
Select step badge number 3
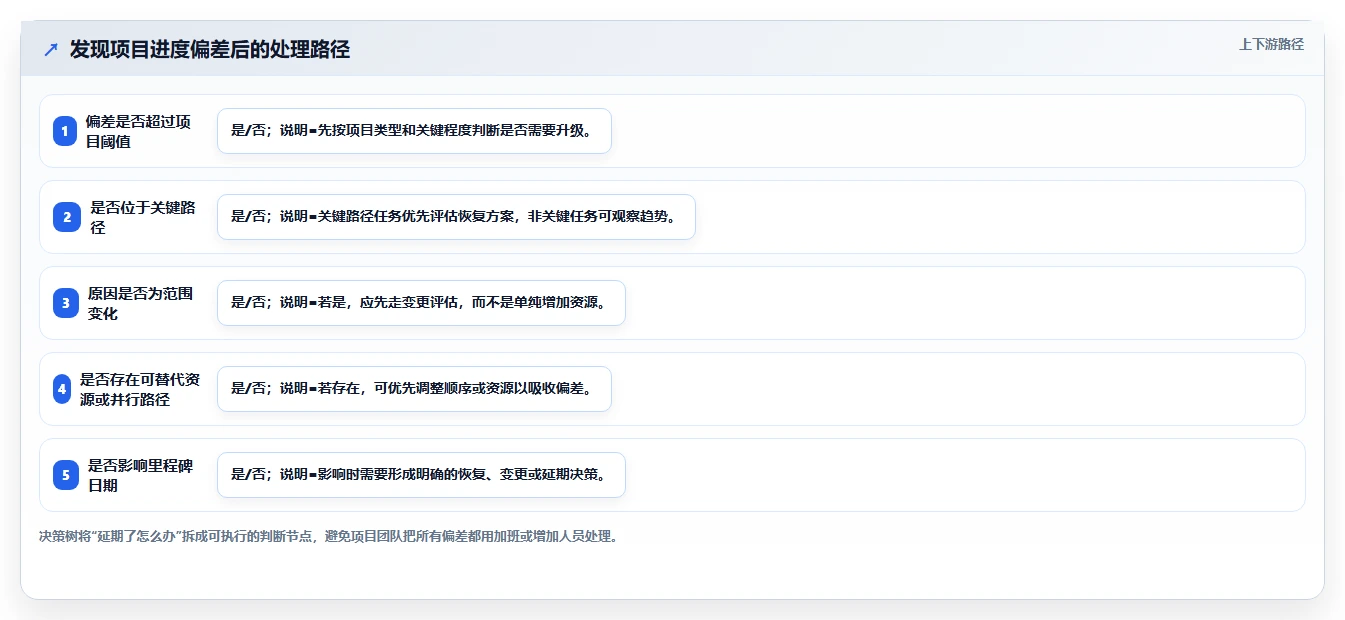(x=66, y=303)
